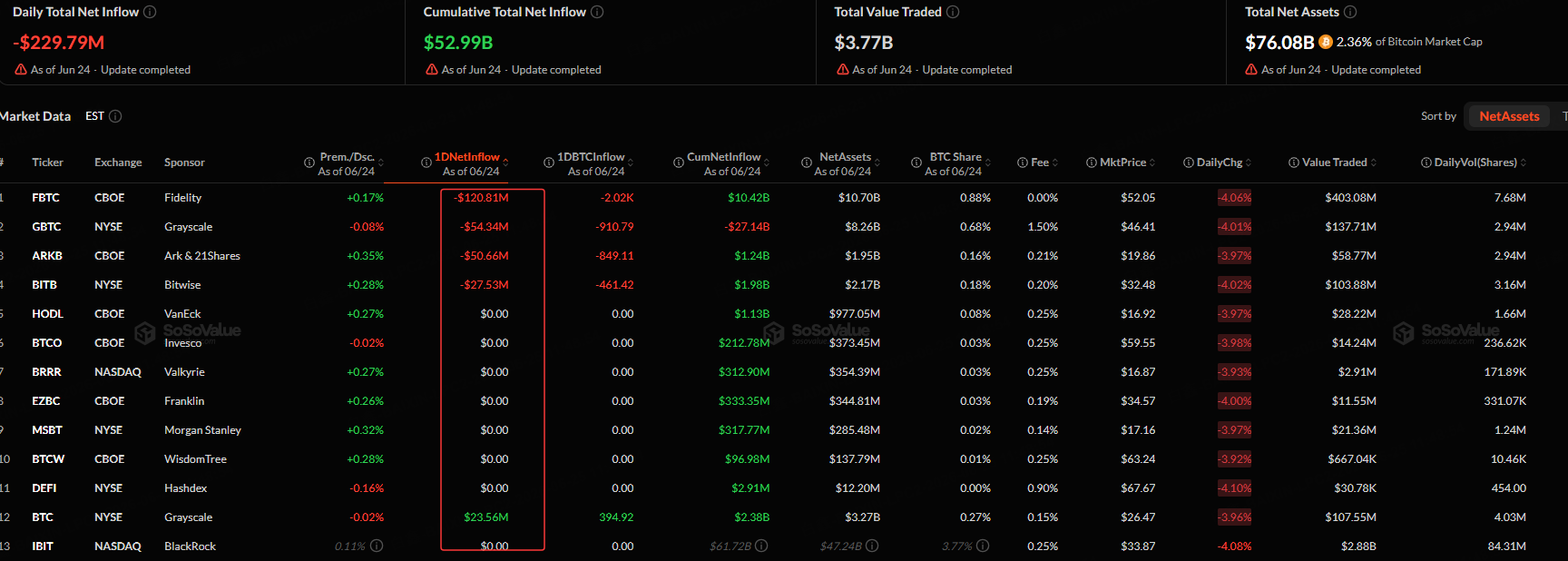
Task: Click BTC row net inflow $23.56M
Action: point(486,517)
